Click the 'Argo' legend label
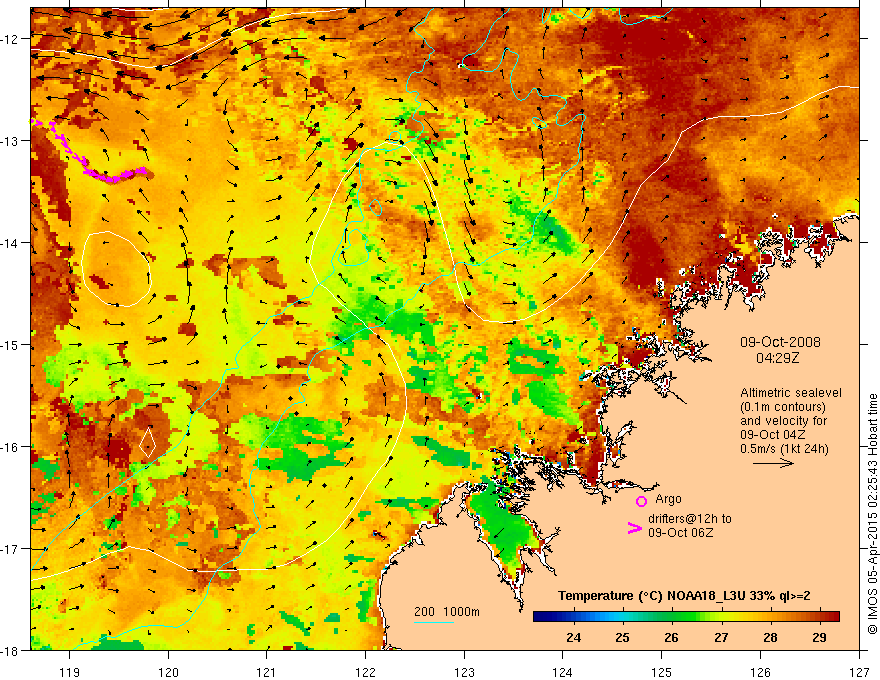 pos(668,499)
